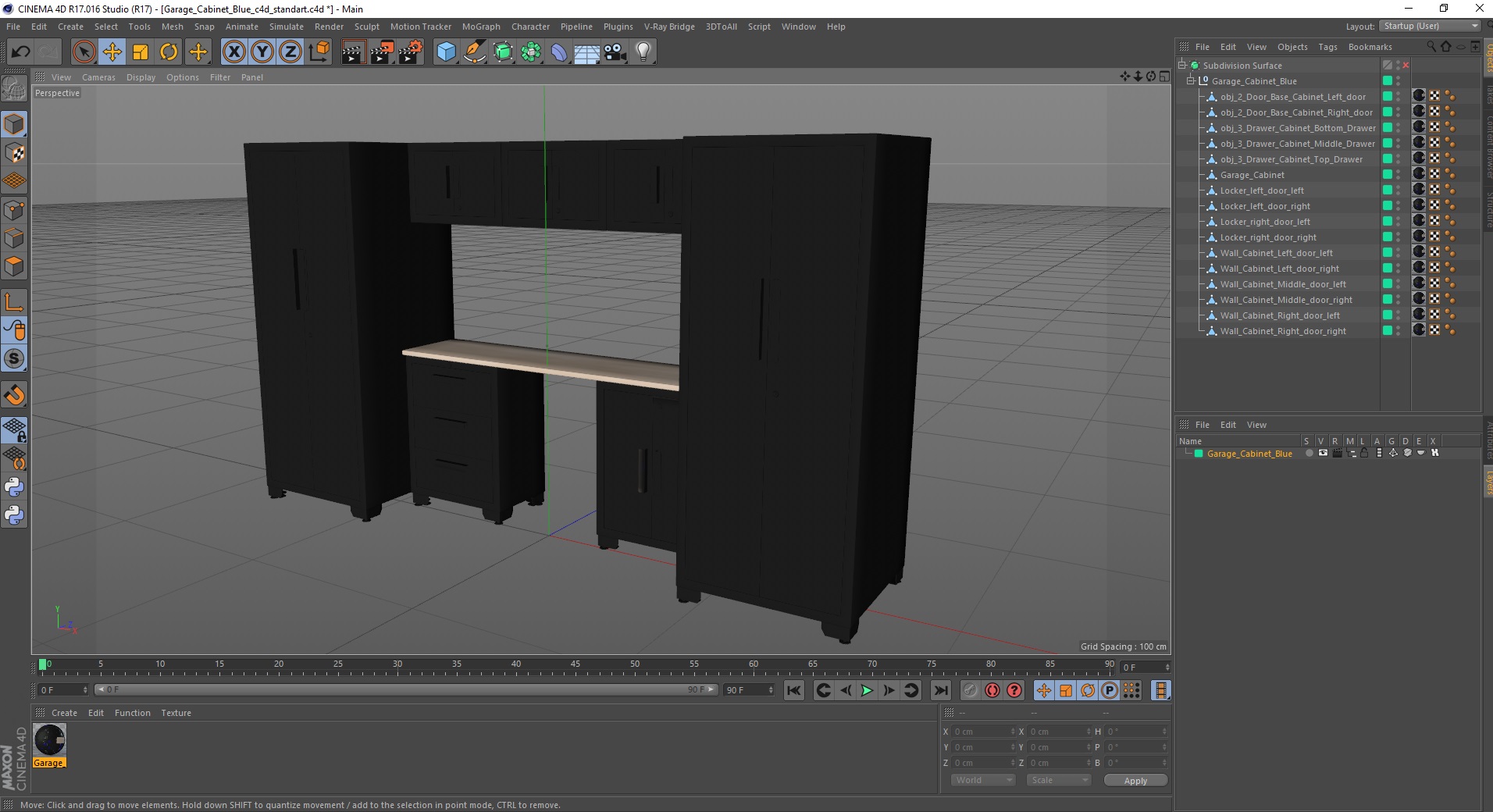Select Locker_left_door_left object

point(1262,191)
